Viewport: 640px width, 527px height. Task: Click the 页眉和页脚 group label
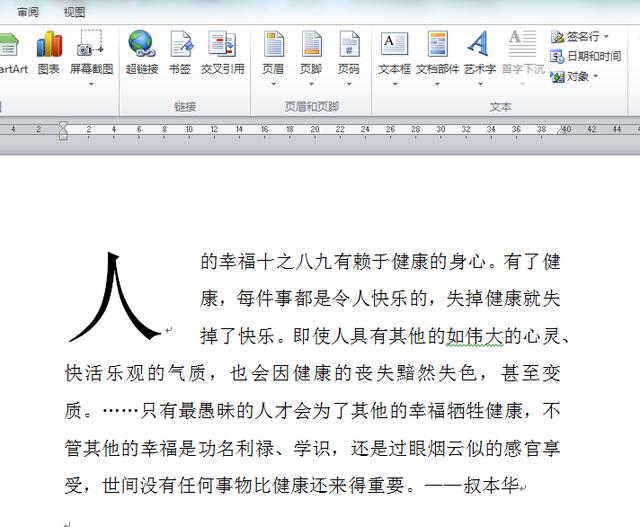[312, 107]
